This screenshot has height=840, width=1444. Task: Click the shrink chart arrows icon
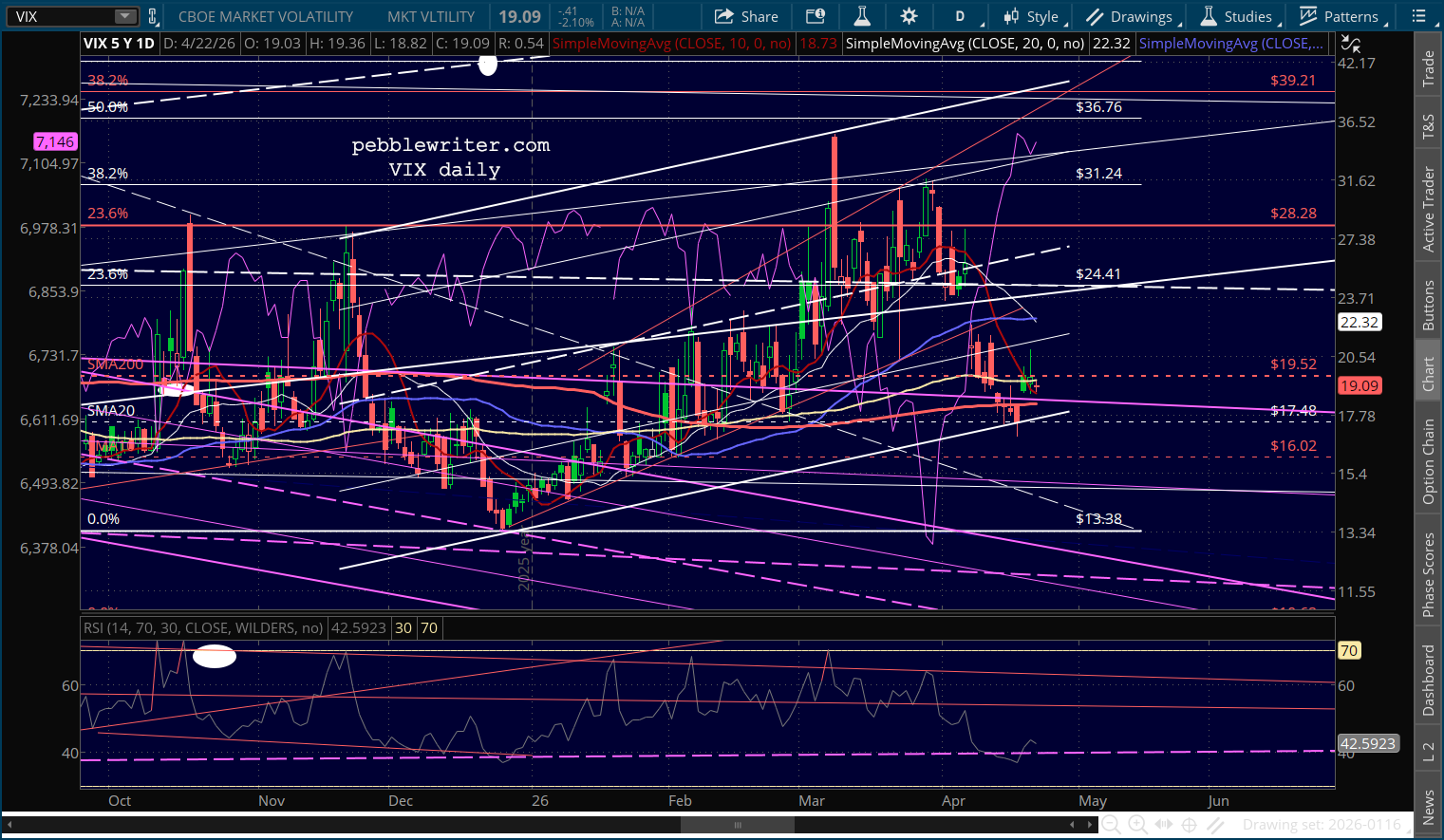[x=1349, y=44]
